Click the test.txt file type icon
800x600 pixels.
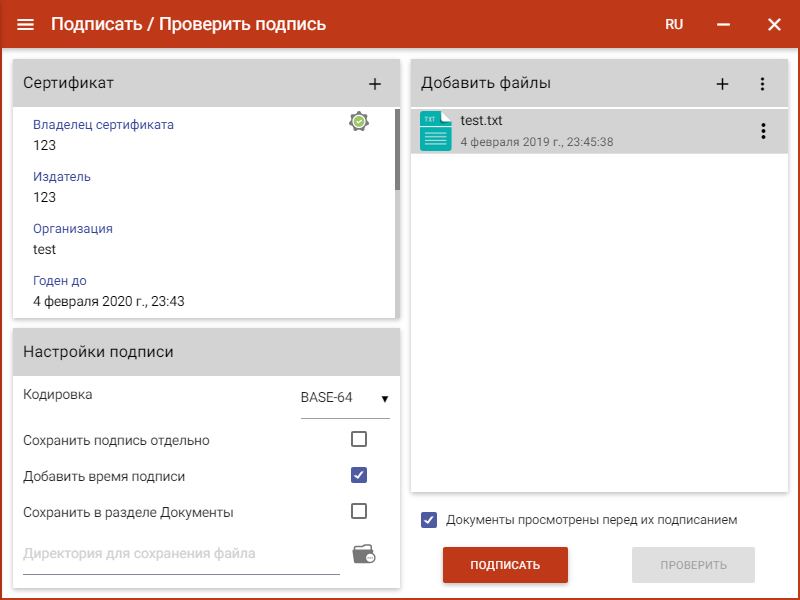[x=436, y=131]
